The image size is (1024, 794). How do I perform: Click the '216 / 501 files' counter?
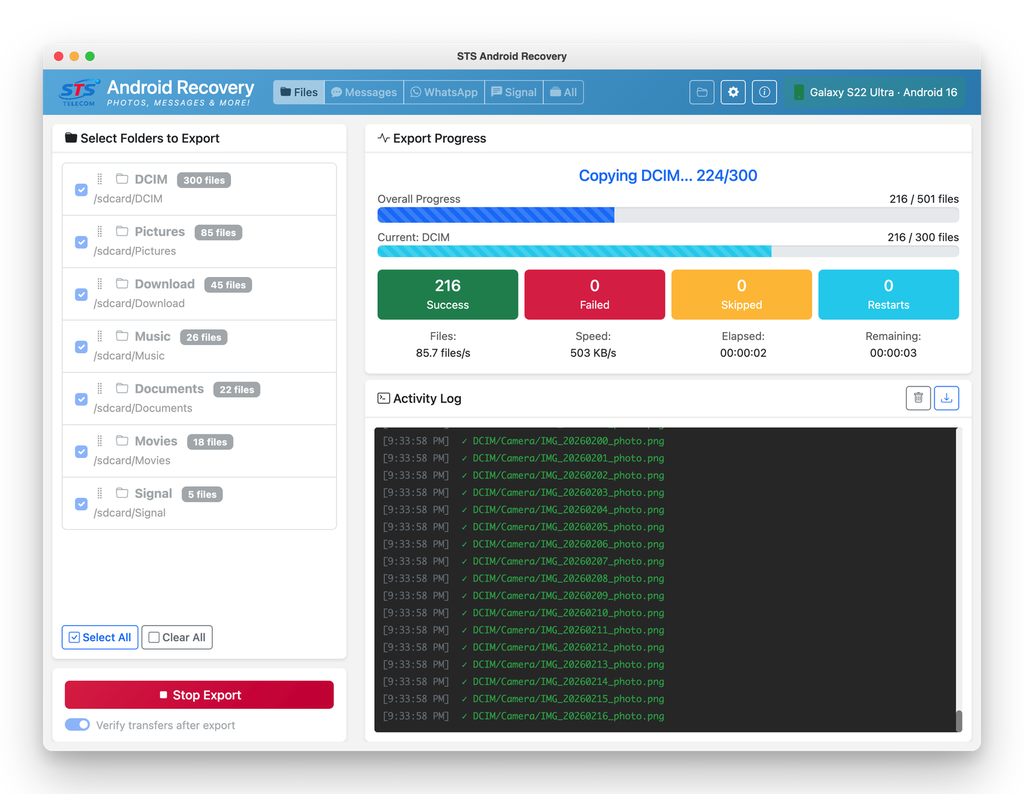point(924,198)
